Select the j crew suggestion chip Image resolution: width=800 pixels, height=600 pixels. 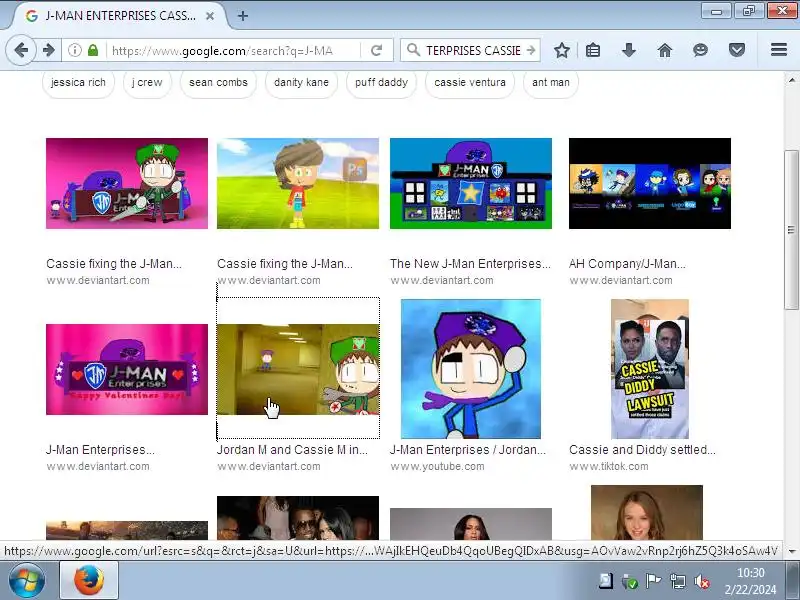click(147, 83)
